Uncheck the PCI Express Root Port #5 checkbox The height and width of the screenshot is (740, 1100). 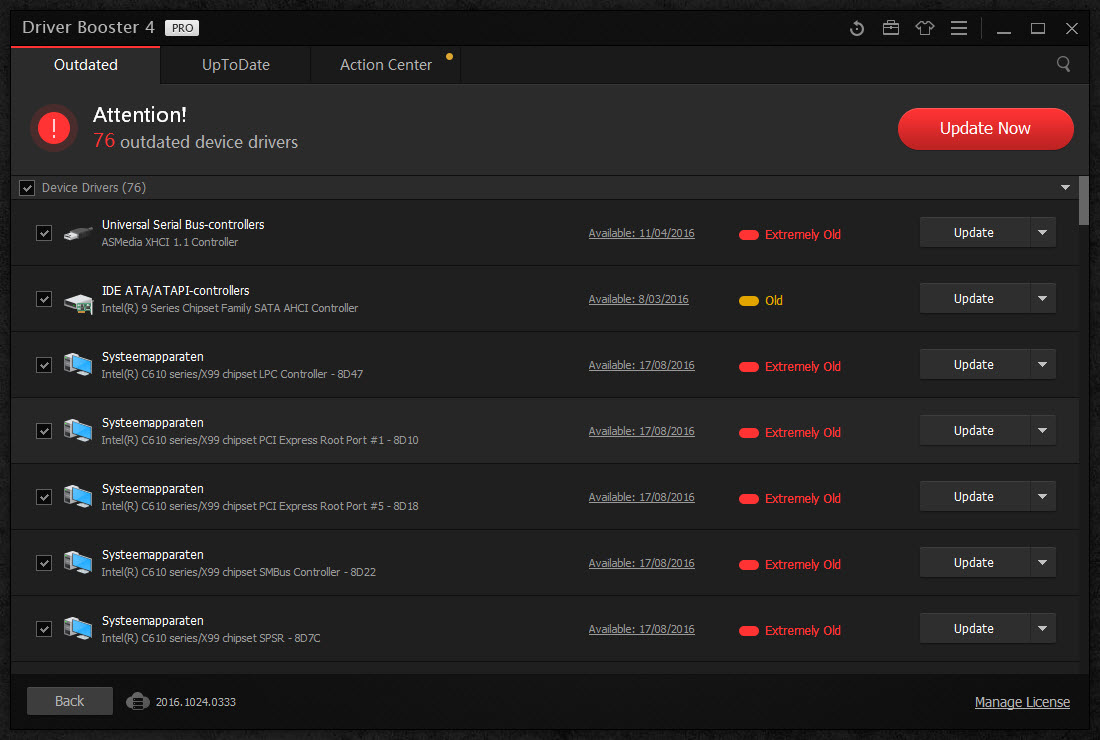[44, 497]
